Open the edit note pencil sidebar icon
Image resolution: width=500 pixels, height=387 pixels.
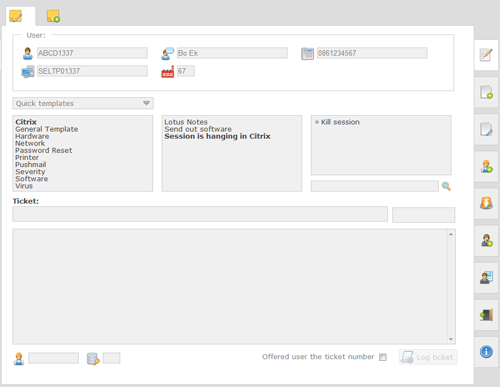click(x=486, y=55)
